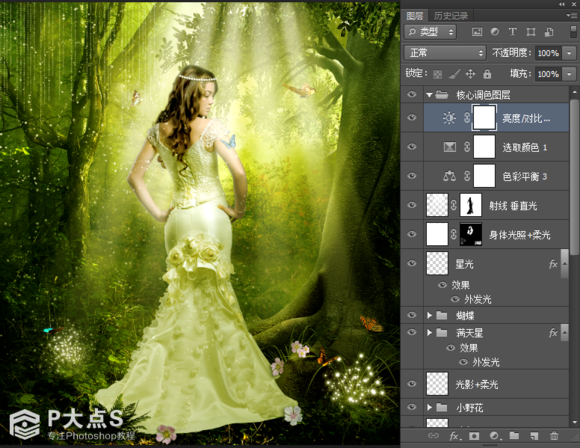Click 效果 row under 星光 layer
This screenshot has width=580, height=448.
tap(460, 285)
